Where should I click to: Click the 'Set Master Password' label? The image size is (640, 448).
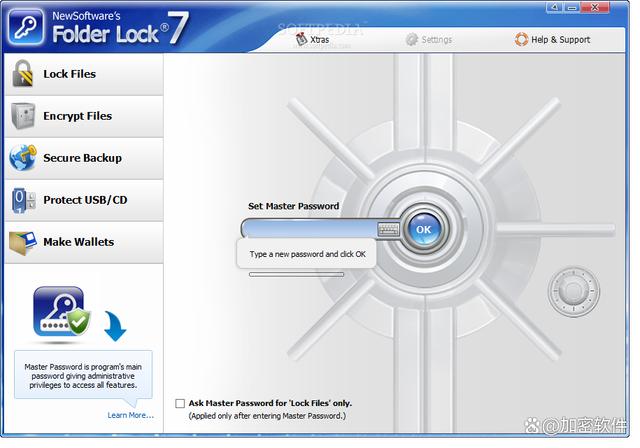pos(293,206)
